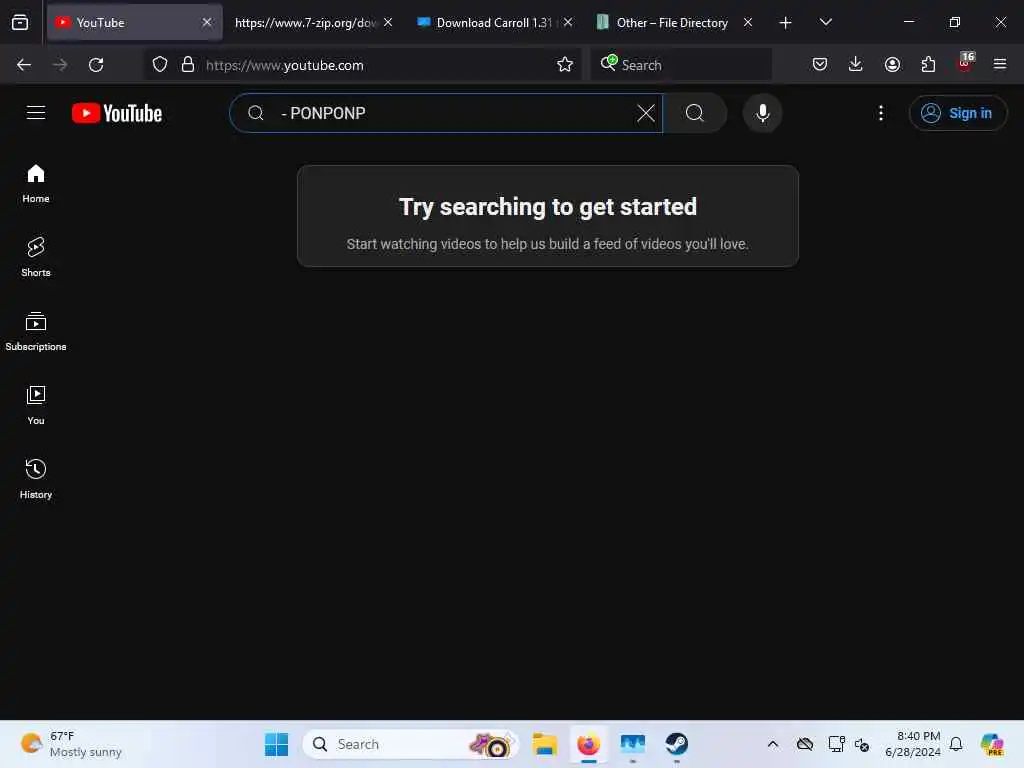Close the 7-zip.org tab
1024x768 pixels.
click(388, 23)
